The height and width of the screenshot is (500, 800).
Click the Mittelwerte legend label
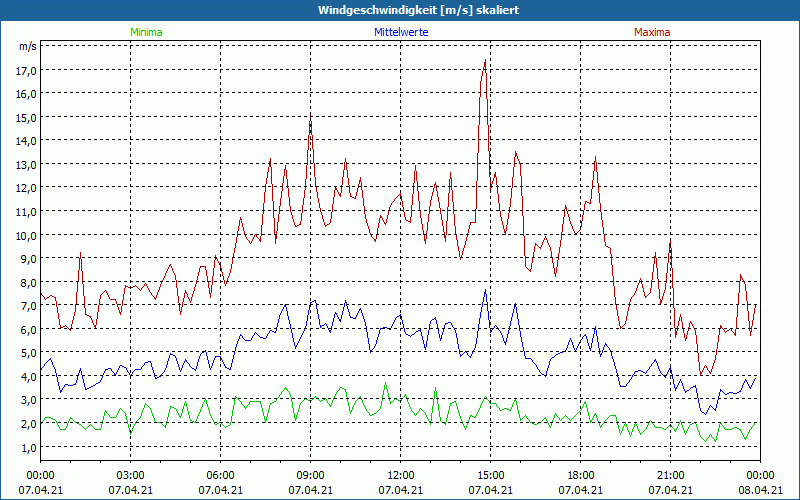pyautogui.click(x=401, y=32)
